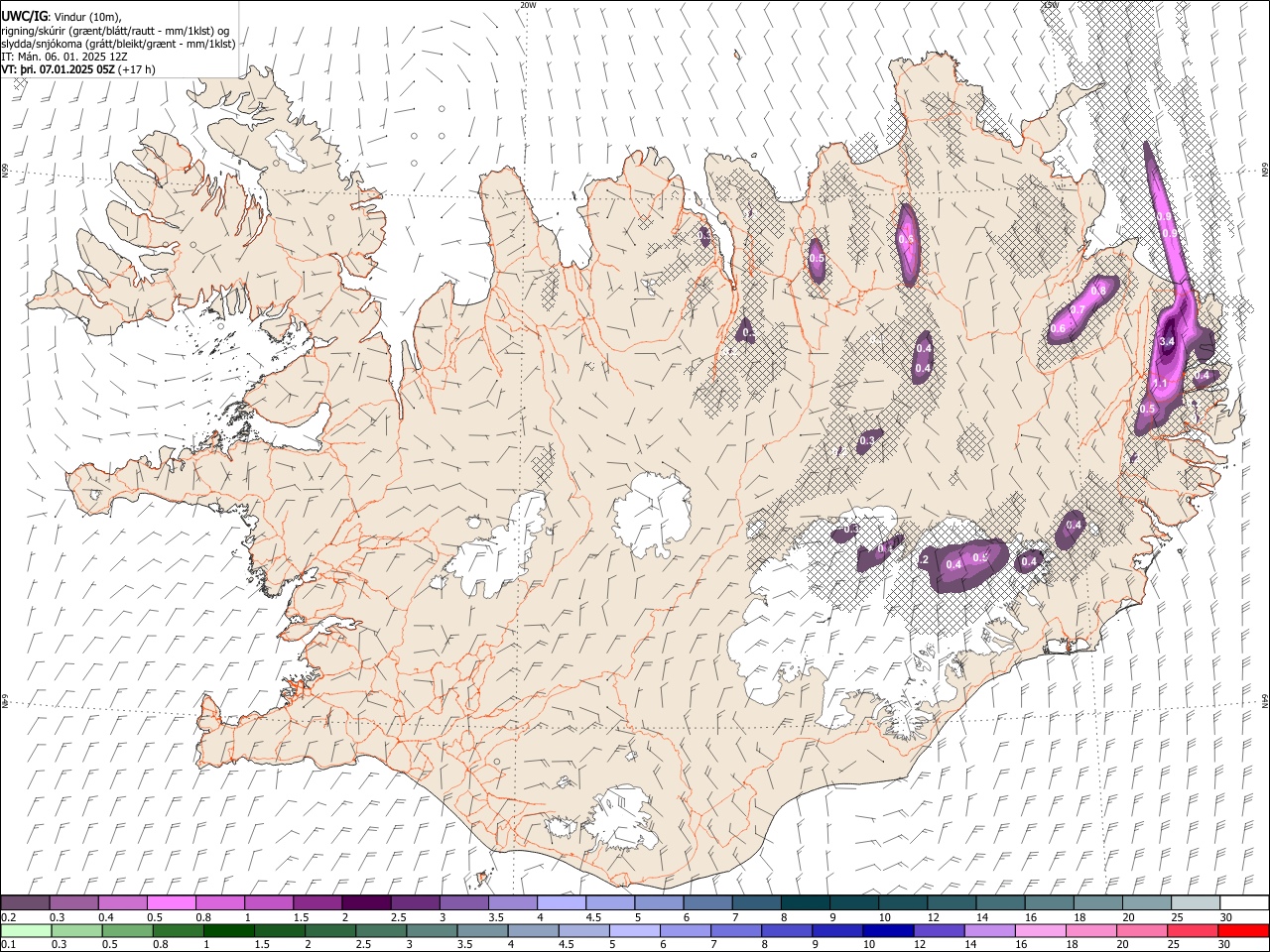Select the pink 0.5 swatch in upper scale
The width and height of the screenshot is (1270, 952).
[x=171, y=902]
